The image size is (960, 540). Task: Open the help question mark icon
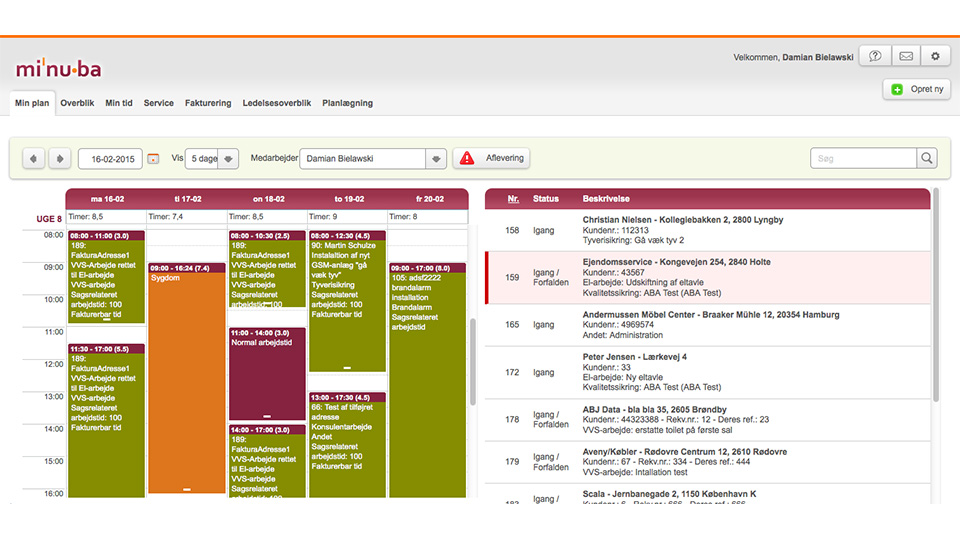coord(876,56)
